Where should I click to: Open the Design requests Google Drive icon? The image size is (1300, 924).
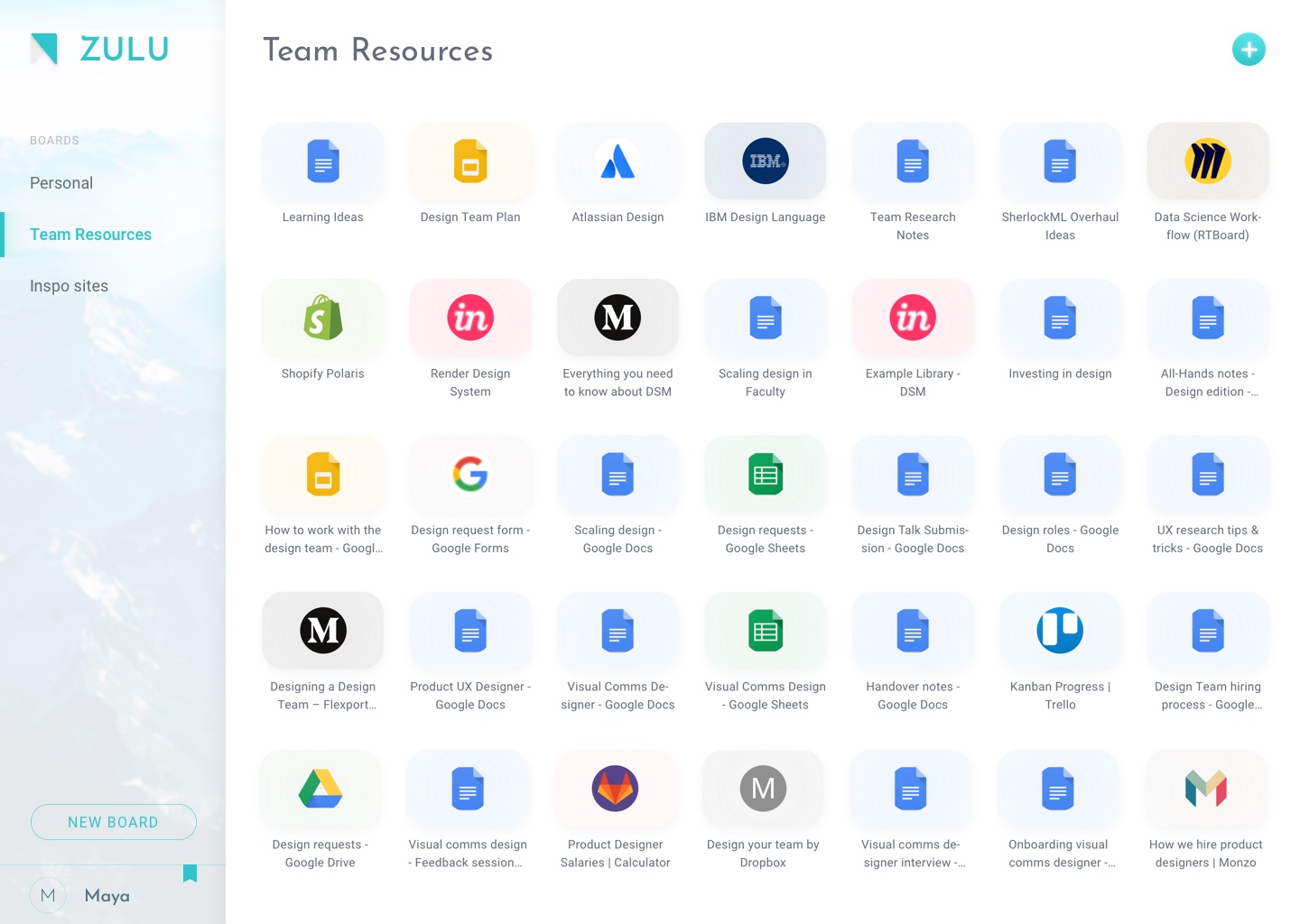pyautogui.click(x=320, y=789)
